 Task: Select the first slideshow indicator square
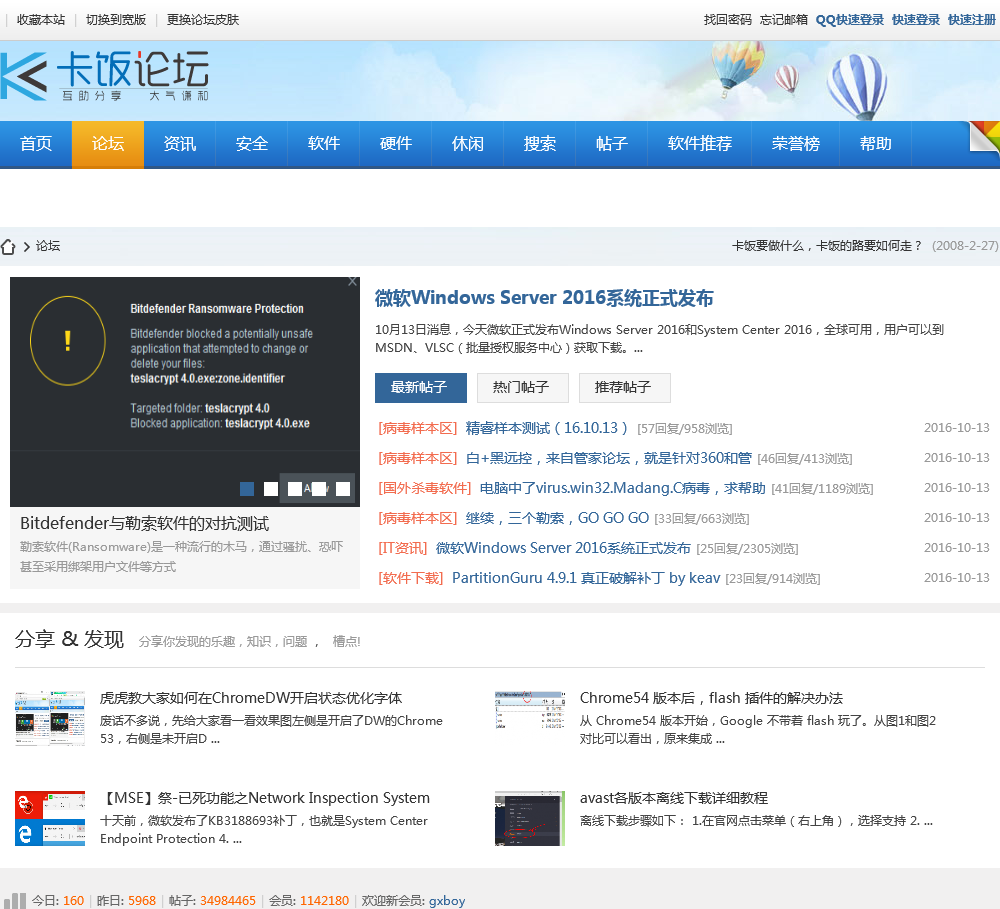247,489
